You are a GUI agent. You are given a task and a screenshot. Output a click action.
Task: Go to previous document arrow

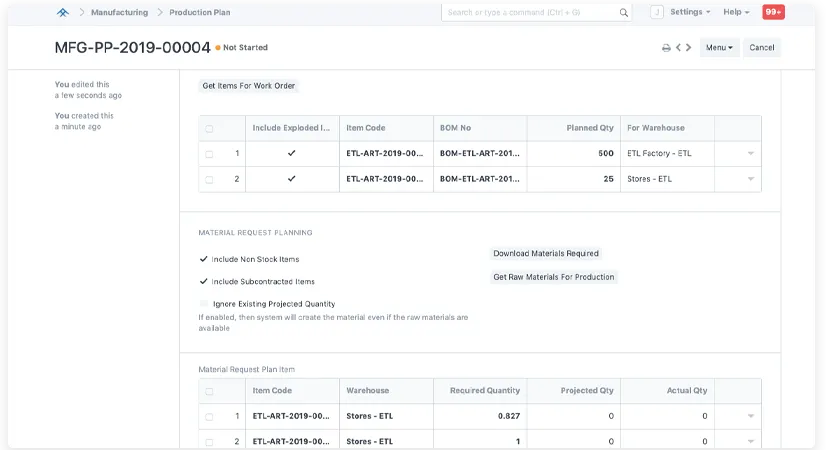(678, 48)
